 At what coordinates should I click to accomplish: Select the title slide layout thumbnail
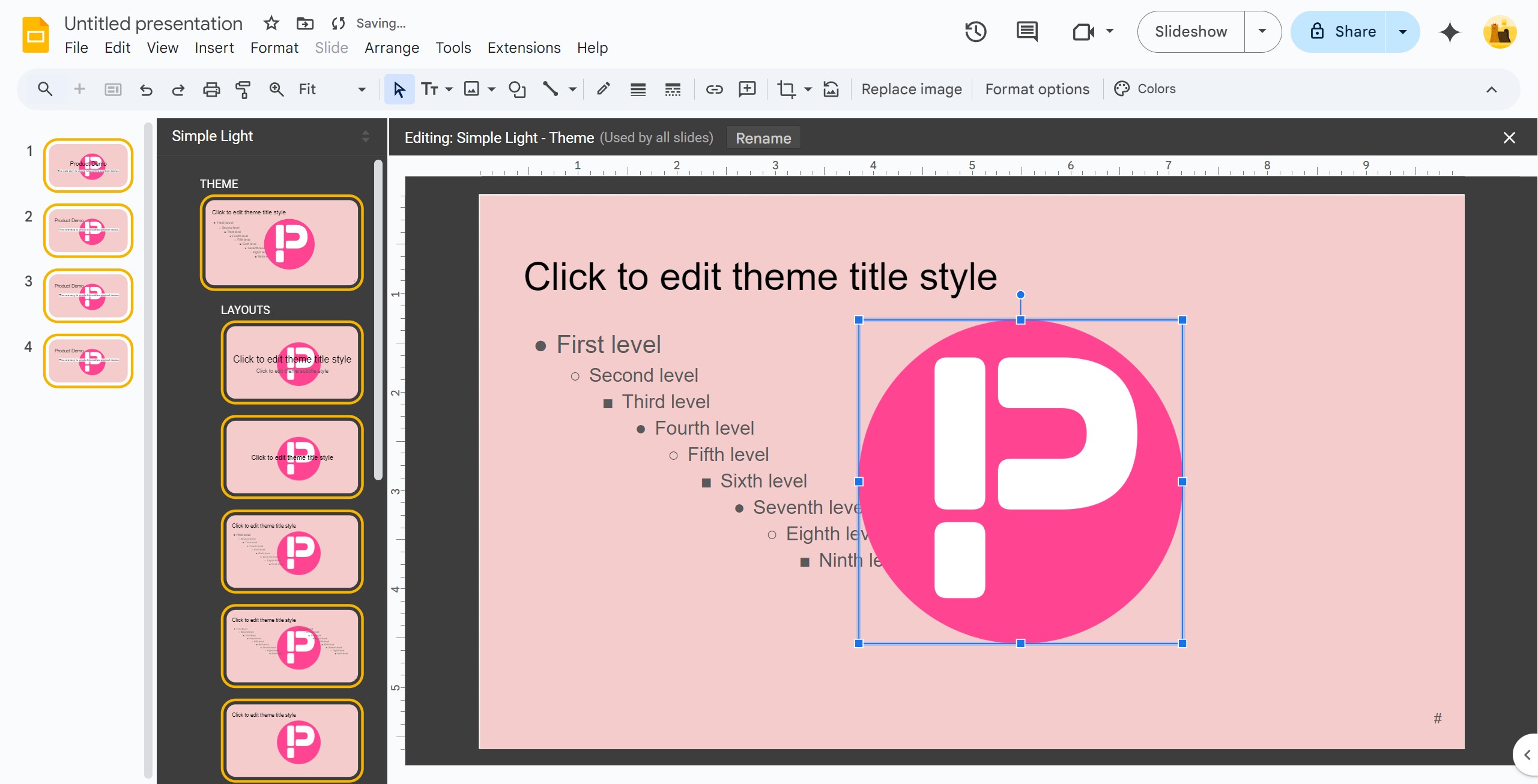point(292,362)
